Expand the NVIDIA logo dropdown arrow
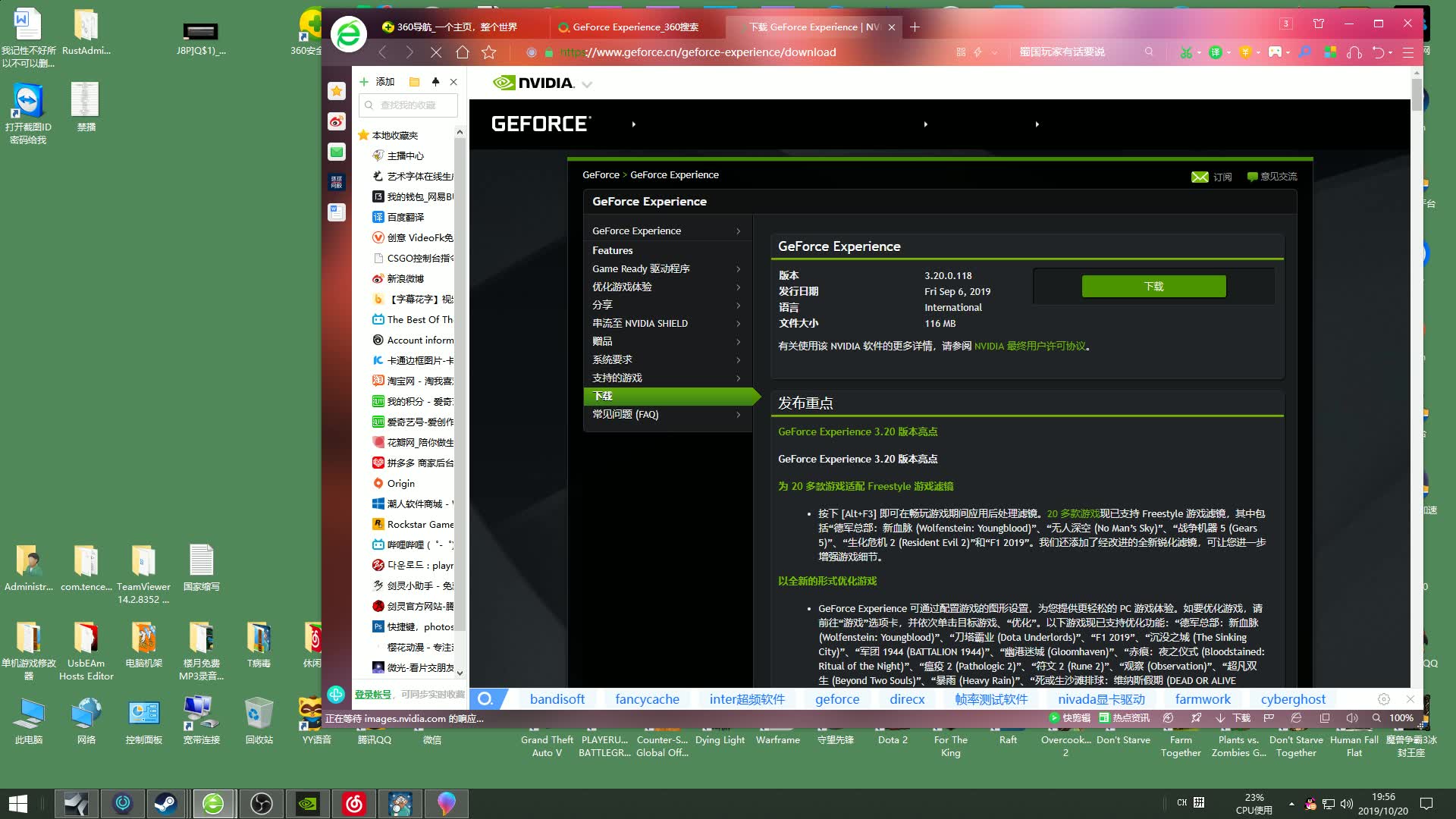The image size is (1456, 819). (587, 84)
